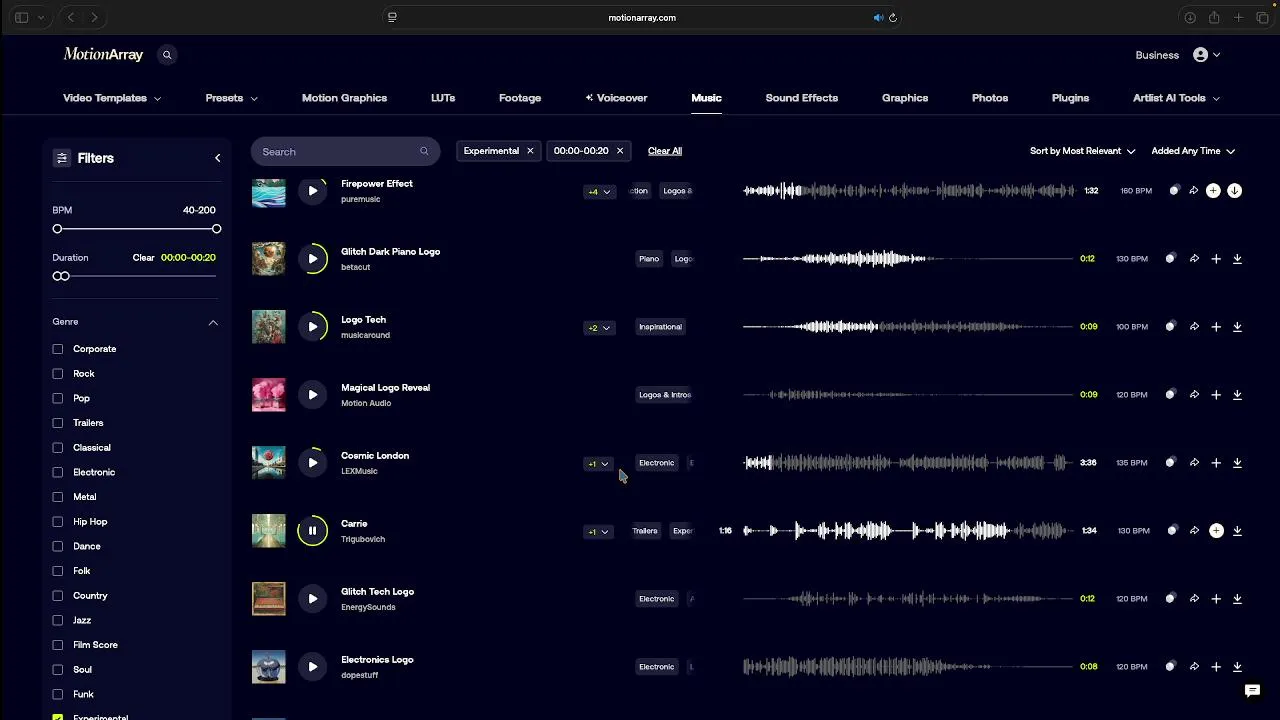
Task: Click the music Search input field
Action: click(x=345, y=152)
